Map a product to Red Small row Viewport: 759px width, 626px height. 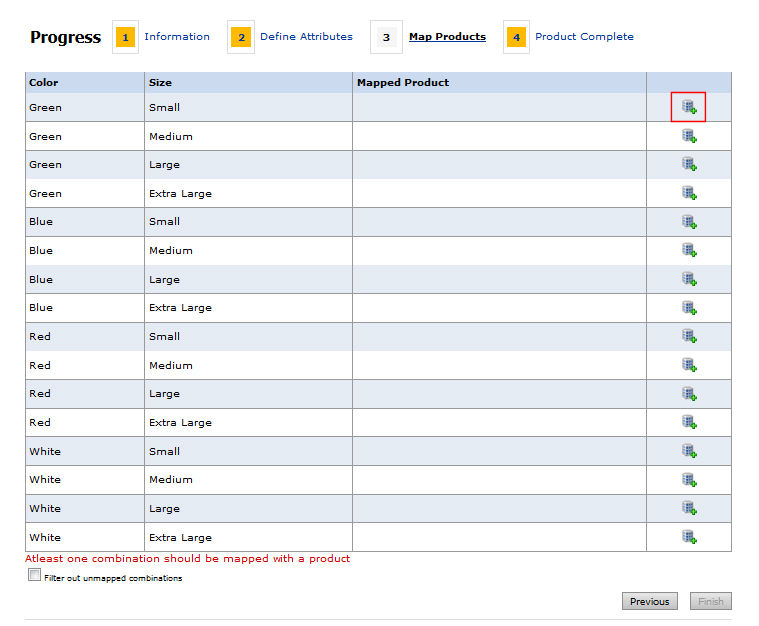click(x=689, y=336)
